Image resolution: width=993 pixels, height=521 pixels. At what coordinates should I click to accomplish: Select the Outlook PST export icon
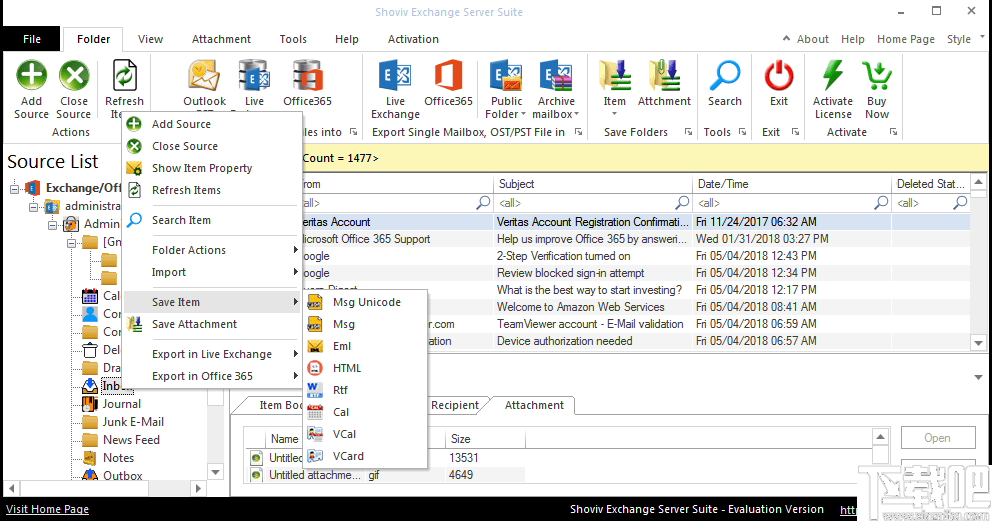point(204,76)
